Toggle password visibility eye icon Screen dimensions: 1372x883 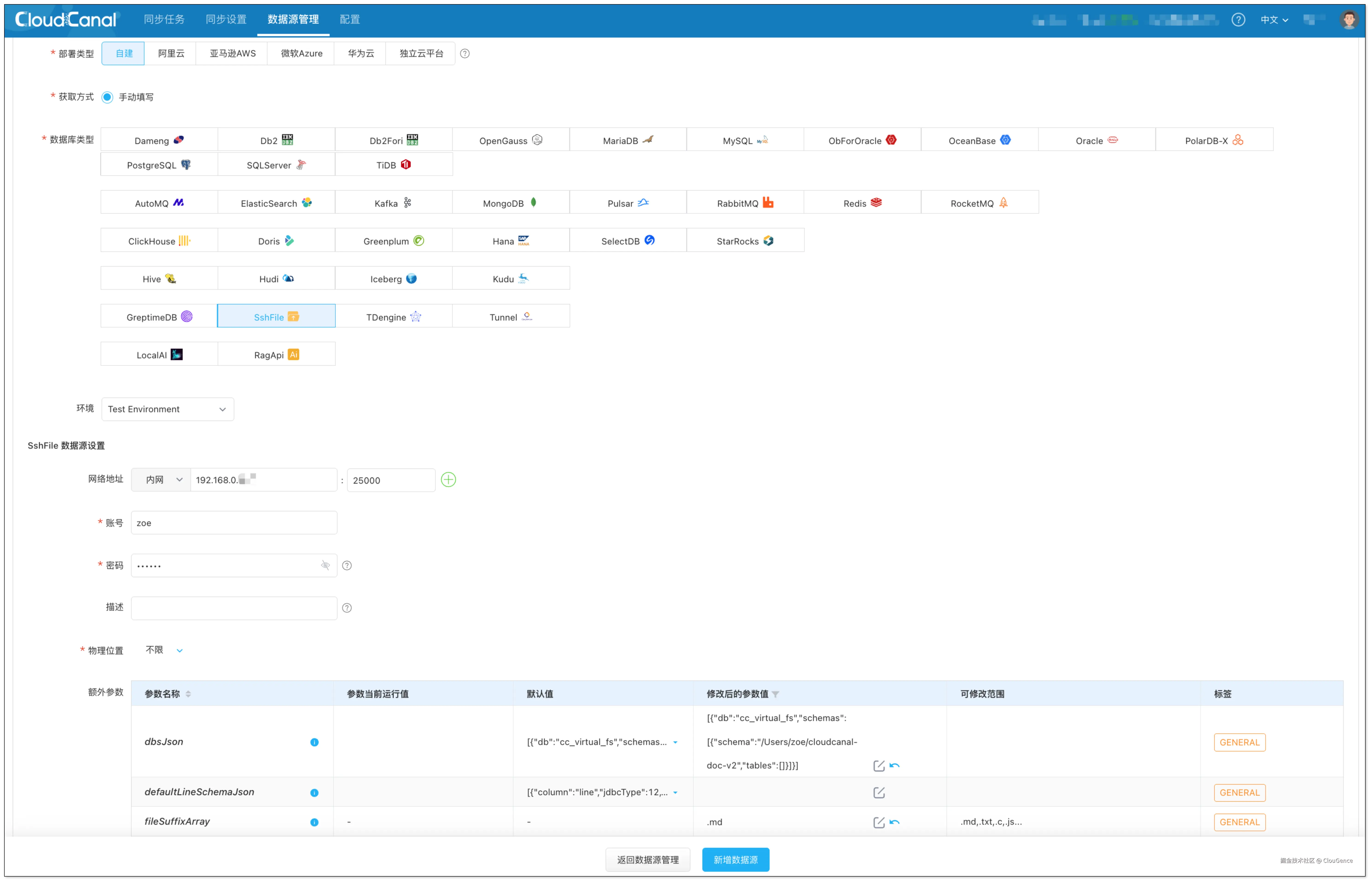pyautogui.click(x=325, y=565)
